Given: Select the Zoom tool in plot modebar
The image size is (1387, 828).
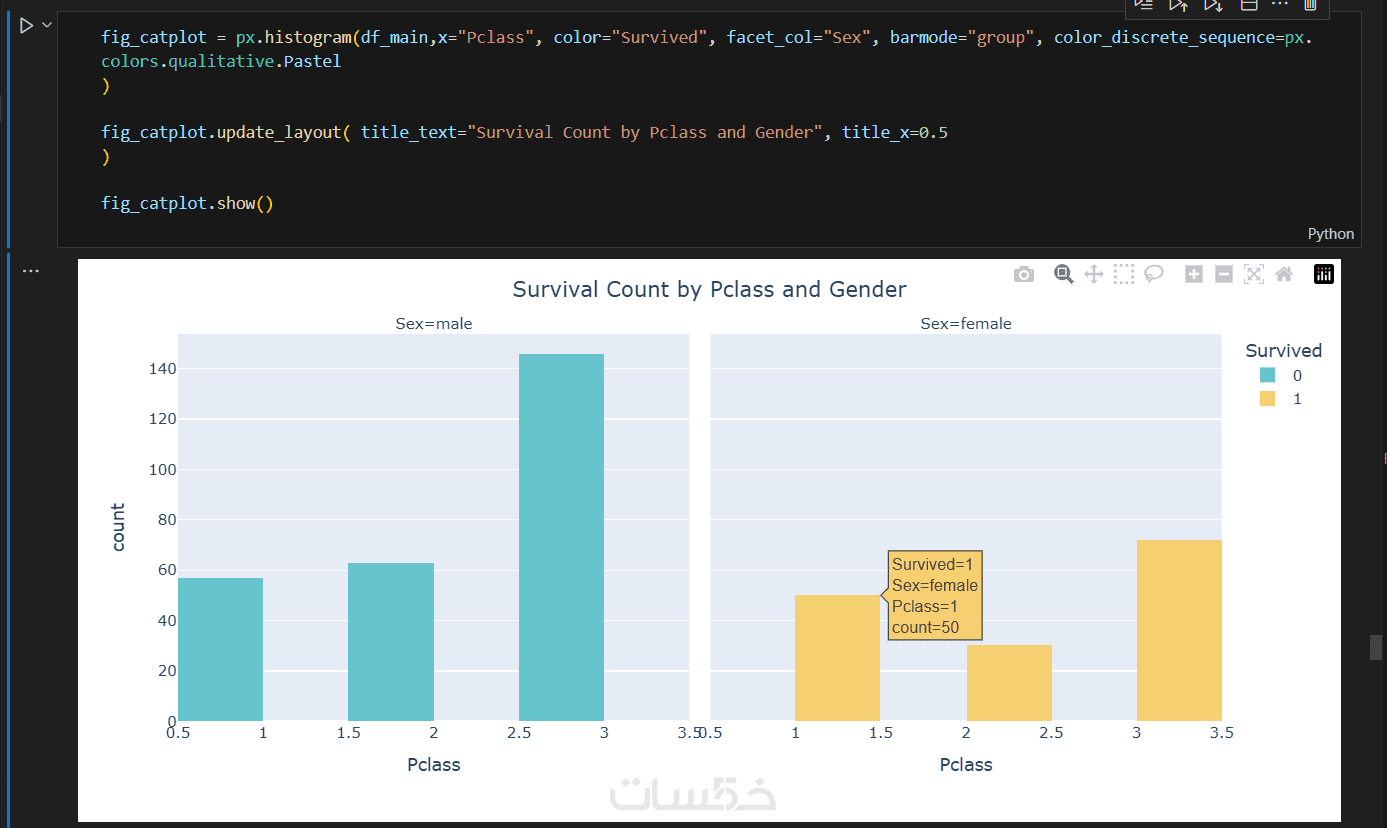Looking at the screenshot, I should coord(1064,274).
